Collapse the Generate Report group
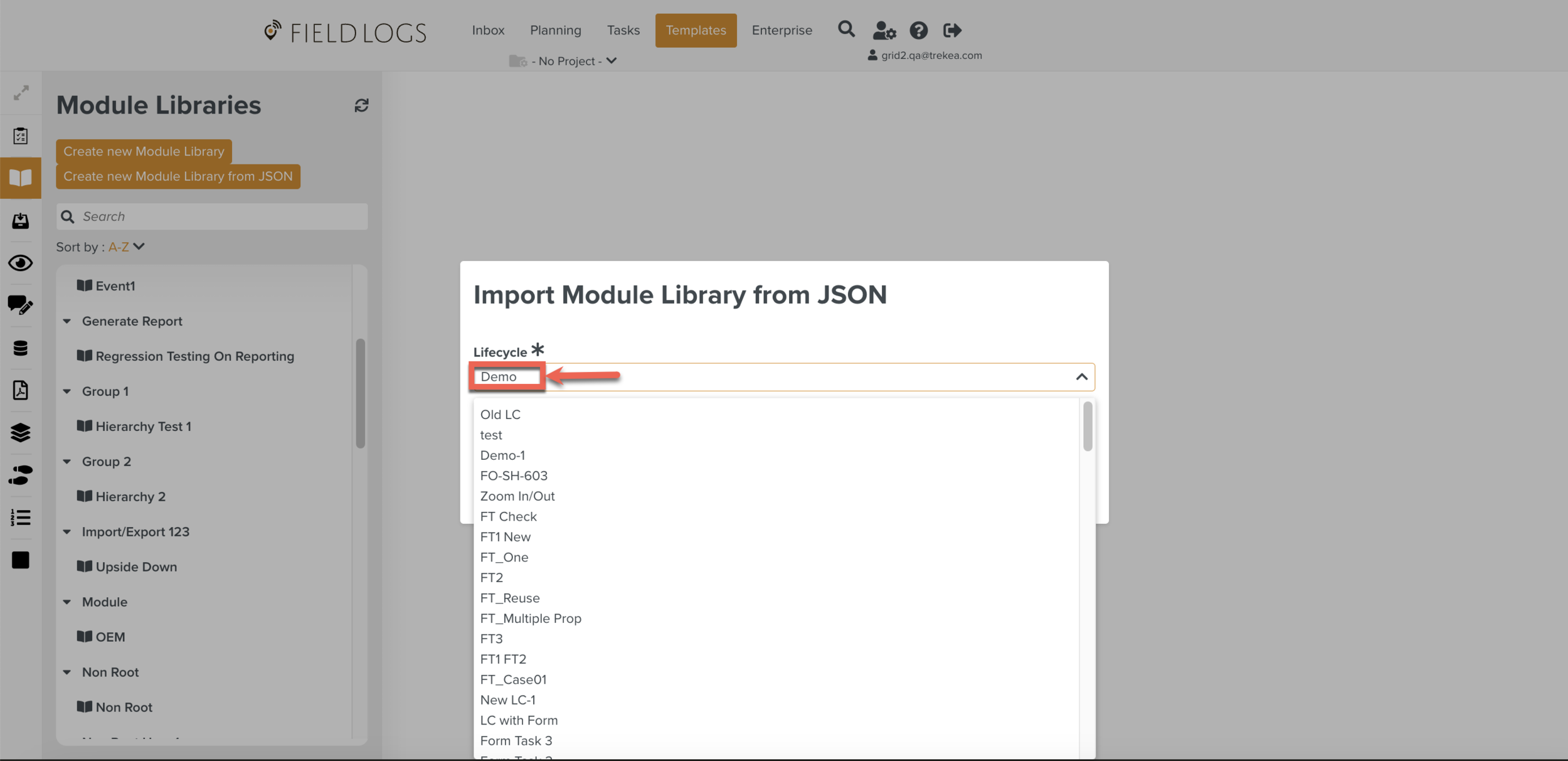This screenshot has height=761, width=1568. (x=67, y=321)
